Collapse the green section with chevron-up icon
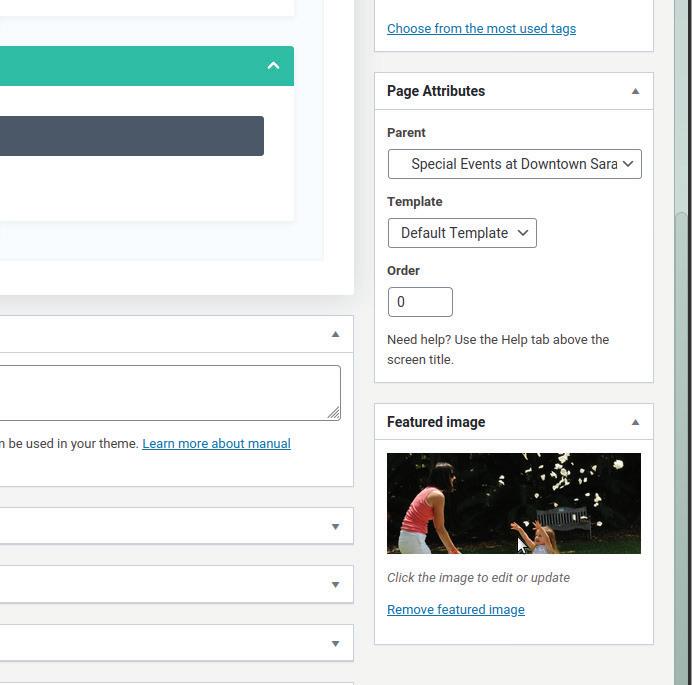Screen dimensions: 692x685 coord(274,66)
